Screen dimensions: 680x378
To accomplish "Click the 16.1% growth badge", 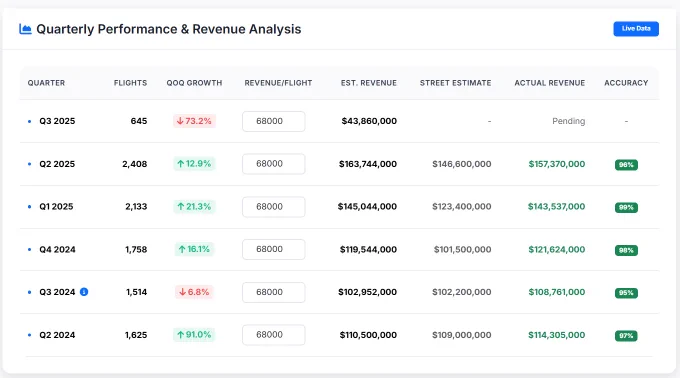I will click(x=194, y=249).
